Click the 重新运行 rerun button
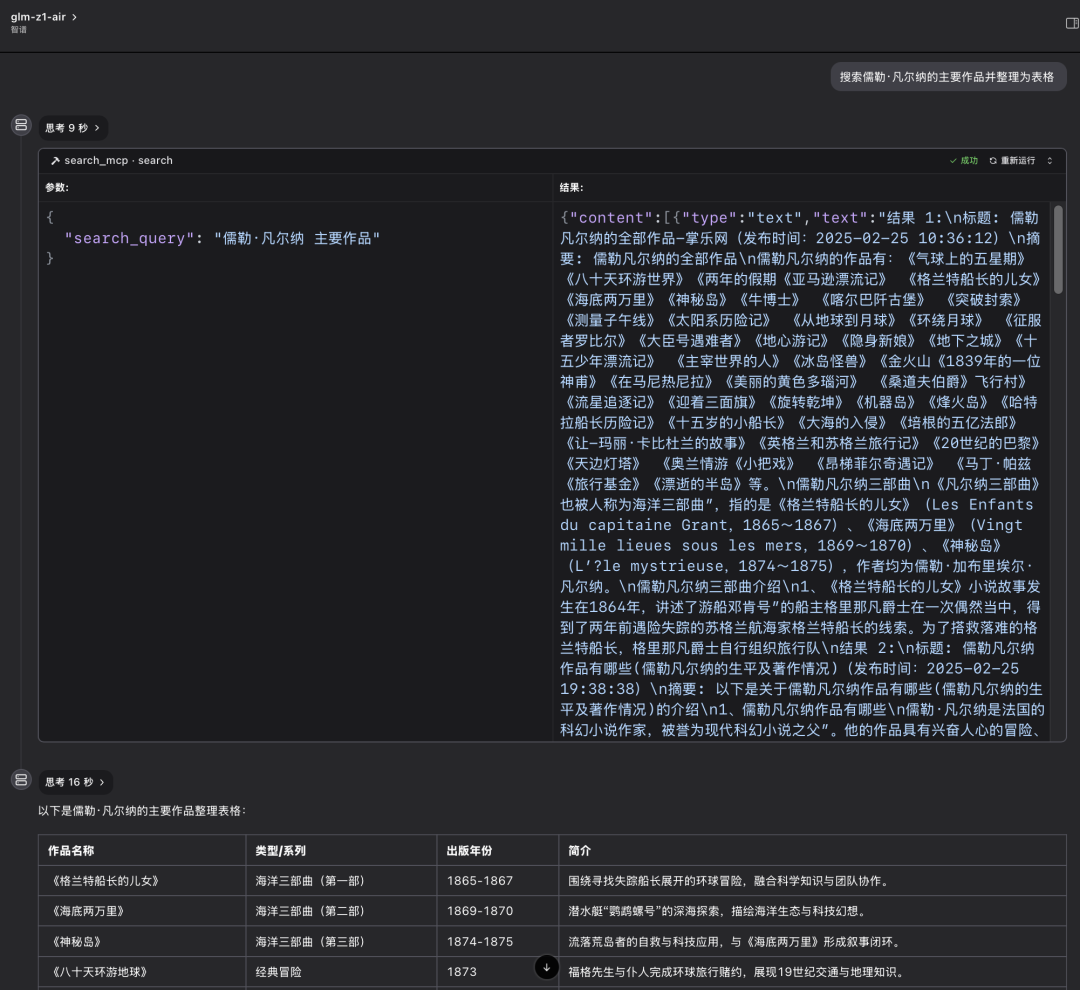The image size is (1080, 990). [x=1012, y=161]
